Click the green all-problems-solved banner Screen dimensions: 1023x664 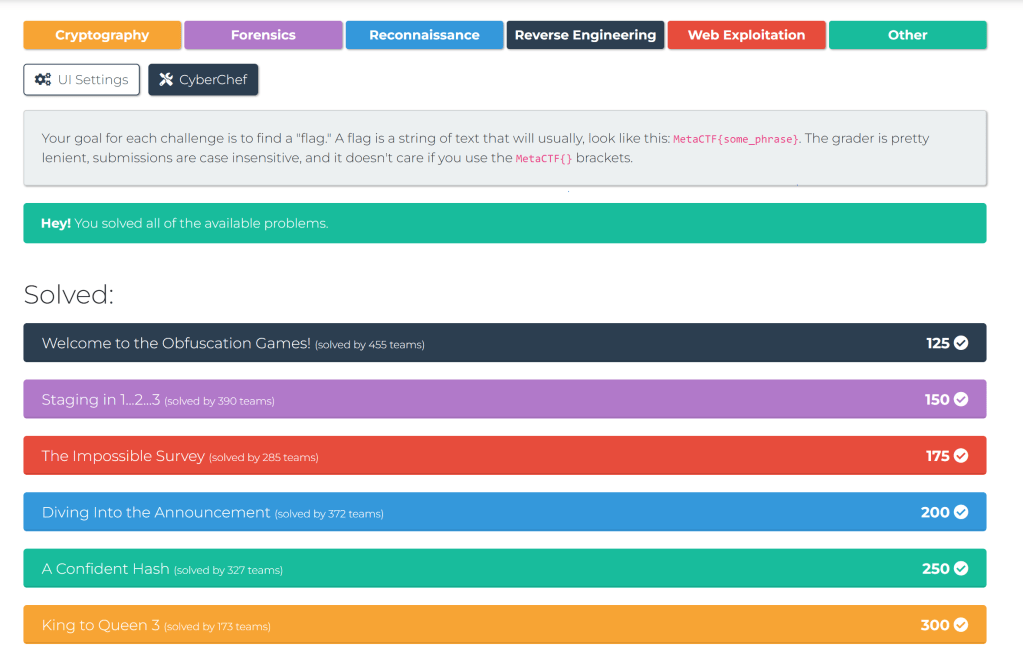504,223
